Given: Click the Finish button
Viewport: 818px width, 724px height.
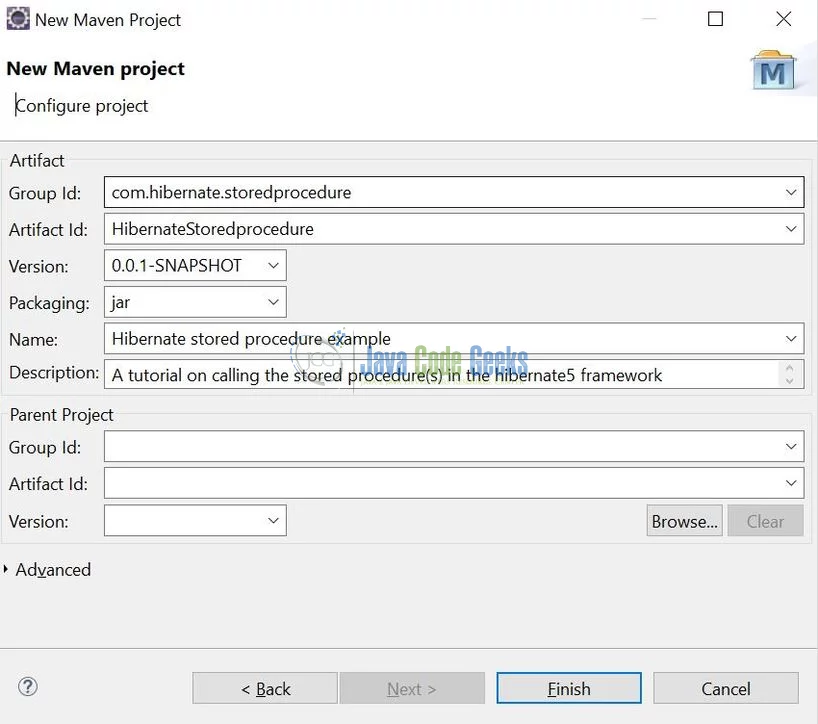Looking at the screenshot, I should pyautogui.click(x=569, y=689).
